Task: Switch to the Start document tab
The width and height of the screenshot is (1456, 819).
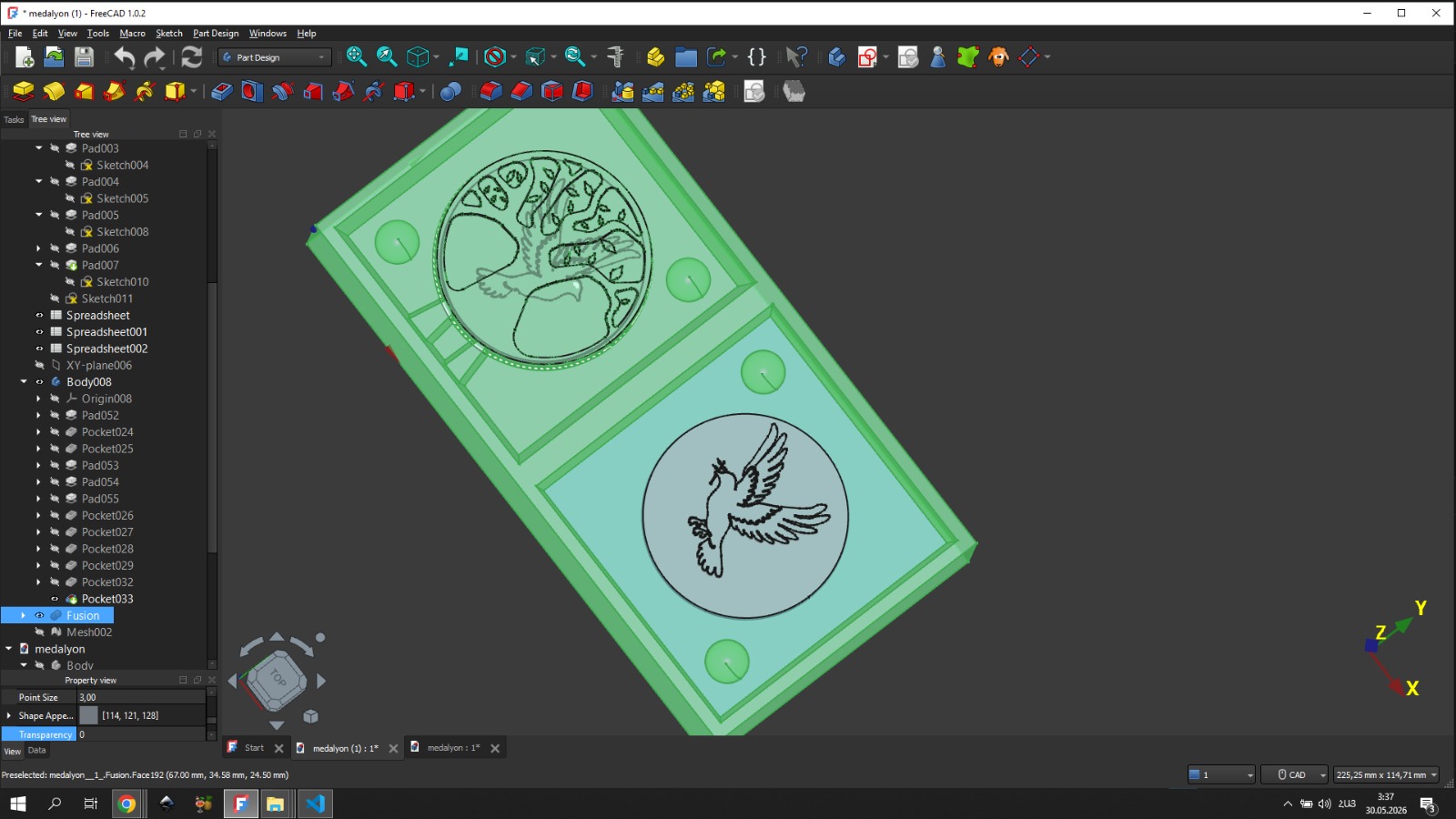Action: (x=254, y=748)
